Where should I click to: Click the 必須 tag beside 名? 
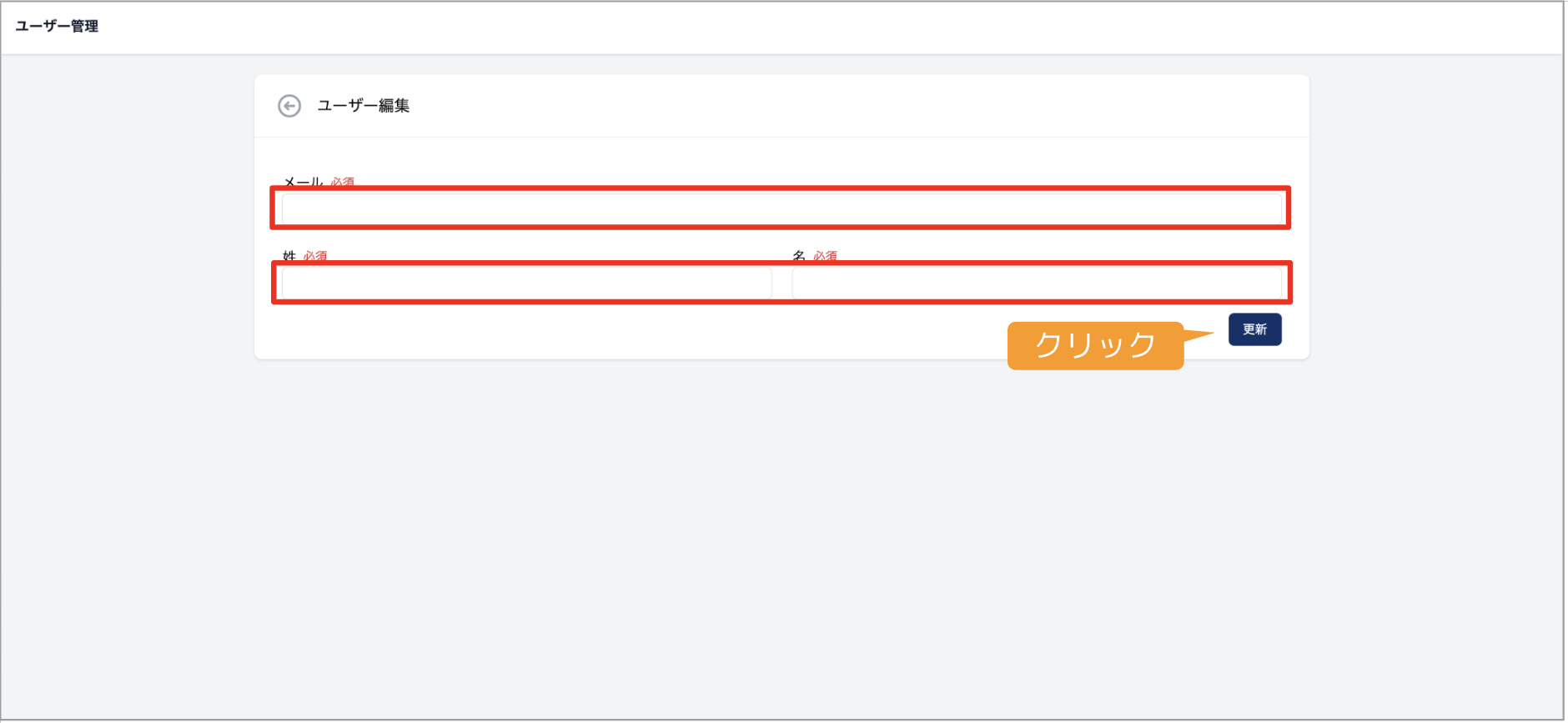coord(826,256)
